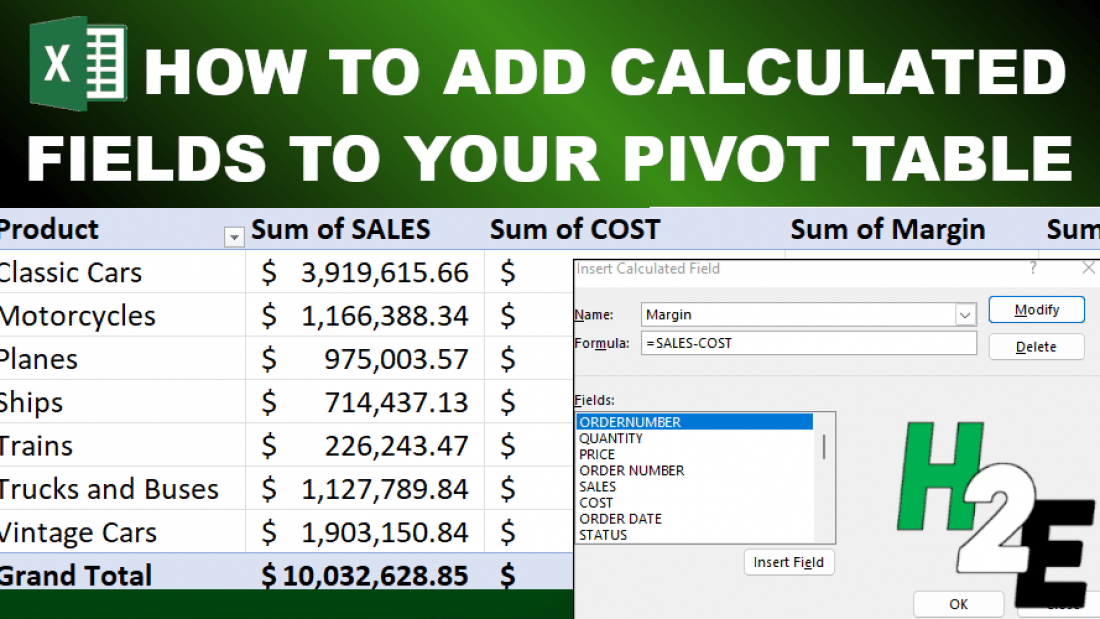The width and height of the screenshot is (1100, 619).
Task: Open the Product column filter dropdown
Action: tap(234, 238)
